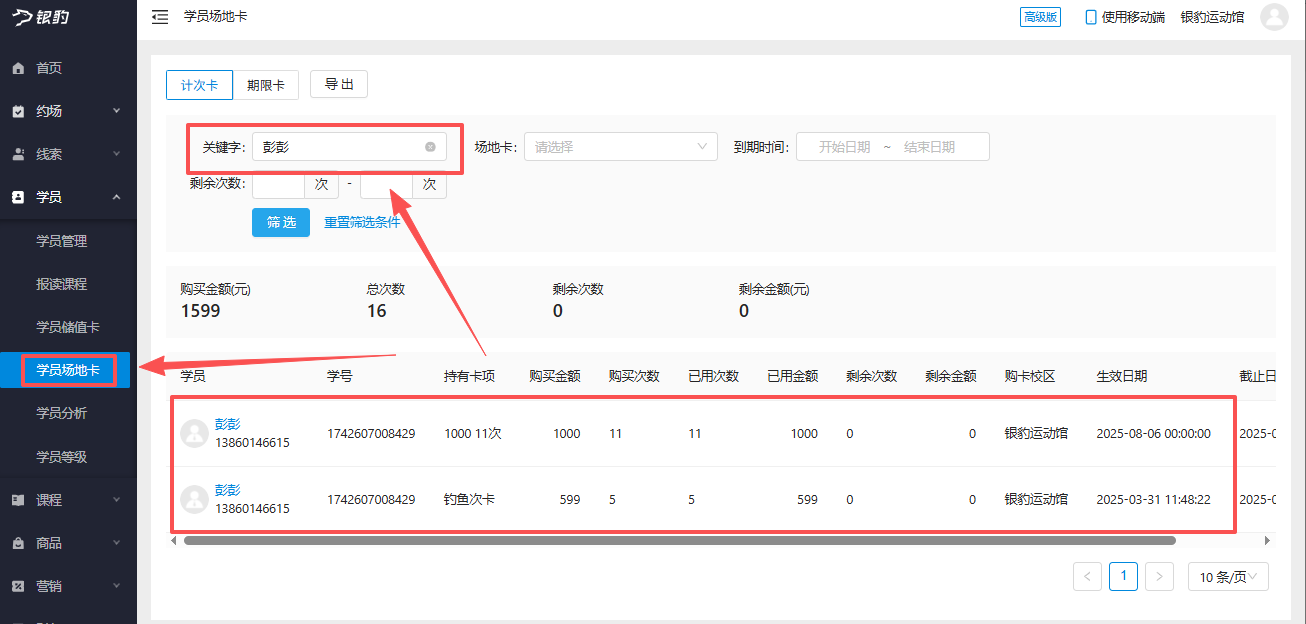
Task: Open the 10条/页 page size dropdown
Action: tap(1228, 576)
